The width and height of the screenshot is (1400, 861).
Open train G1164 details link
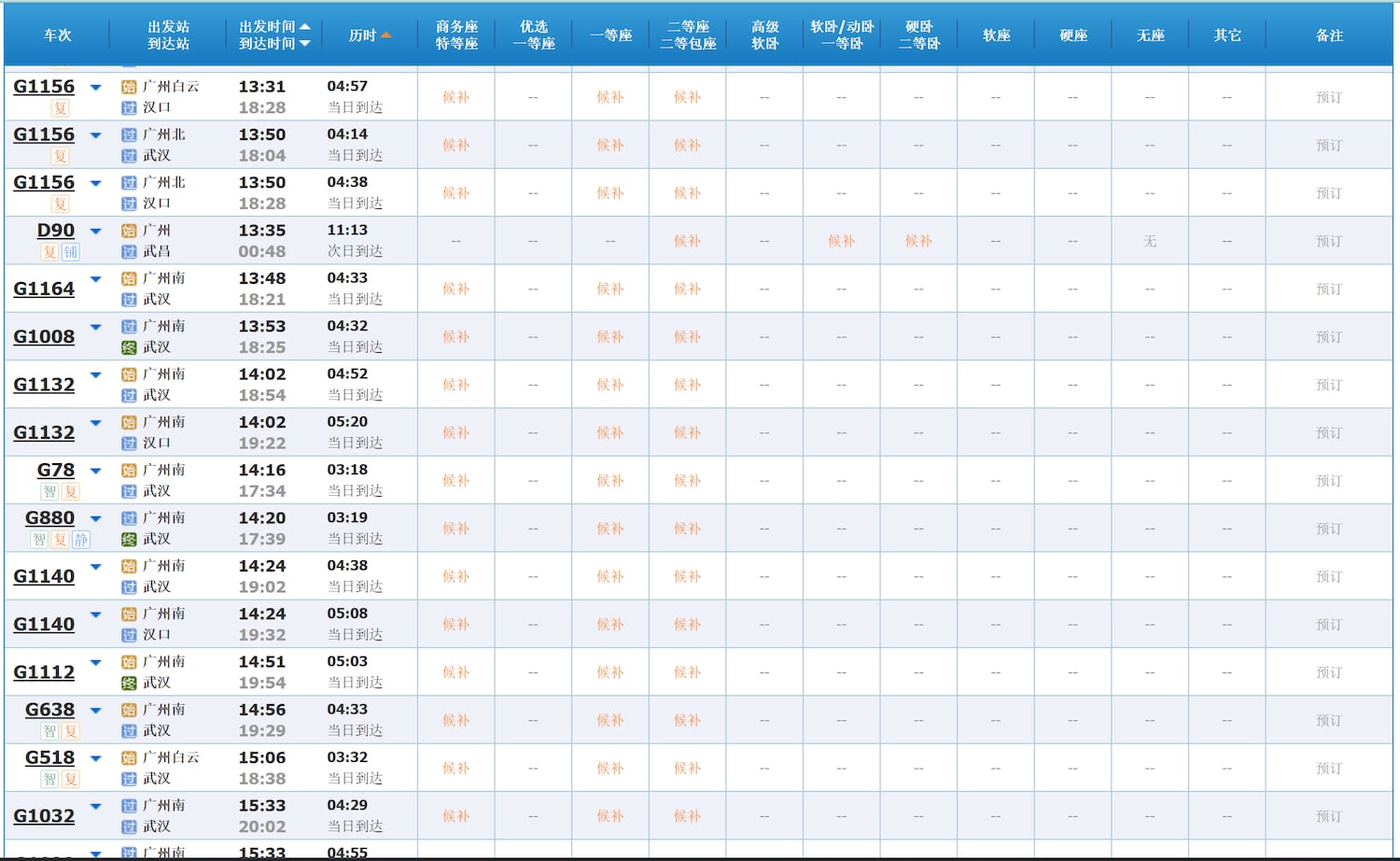tap(44, 289)
